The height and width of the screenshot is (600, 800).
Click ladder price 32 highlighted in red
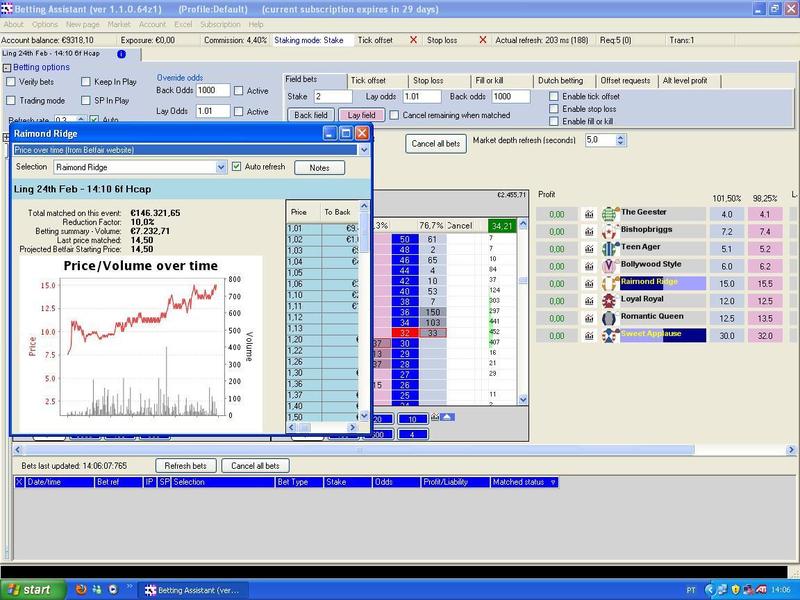pos(405,333)
